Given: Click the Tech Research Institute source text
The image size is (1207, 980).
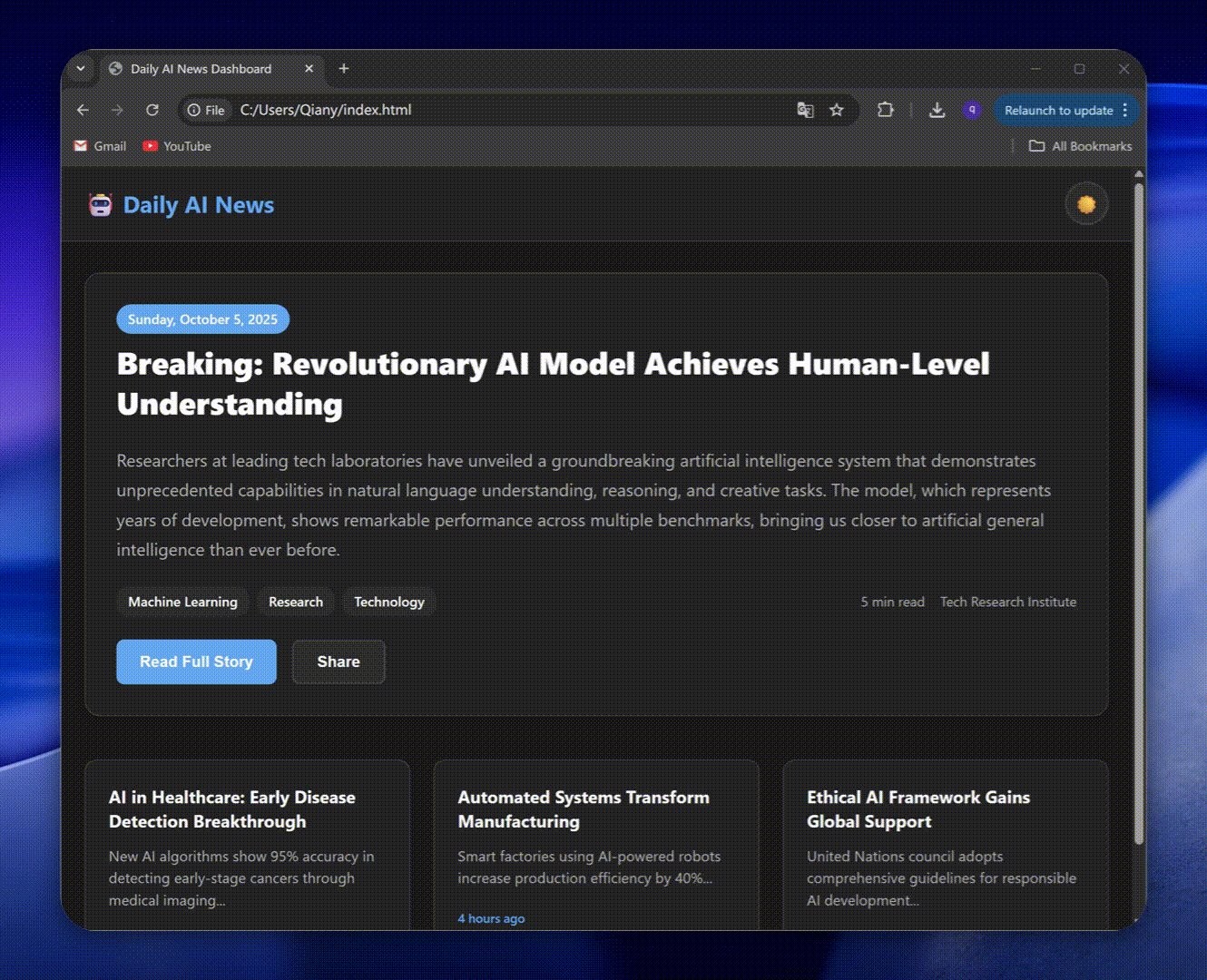Looking at the screenshot, I should point(1008,602).
